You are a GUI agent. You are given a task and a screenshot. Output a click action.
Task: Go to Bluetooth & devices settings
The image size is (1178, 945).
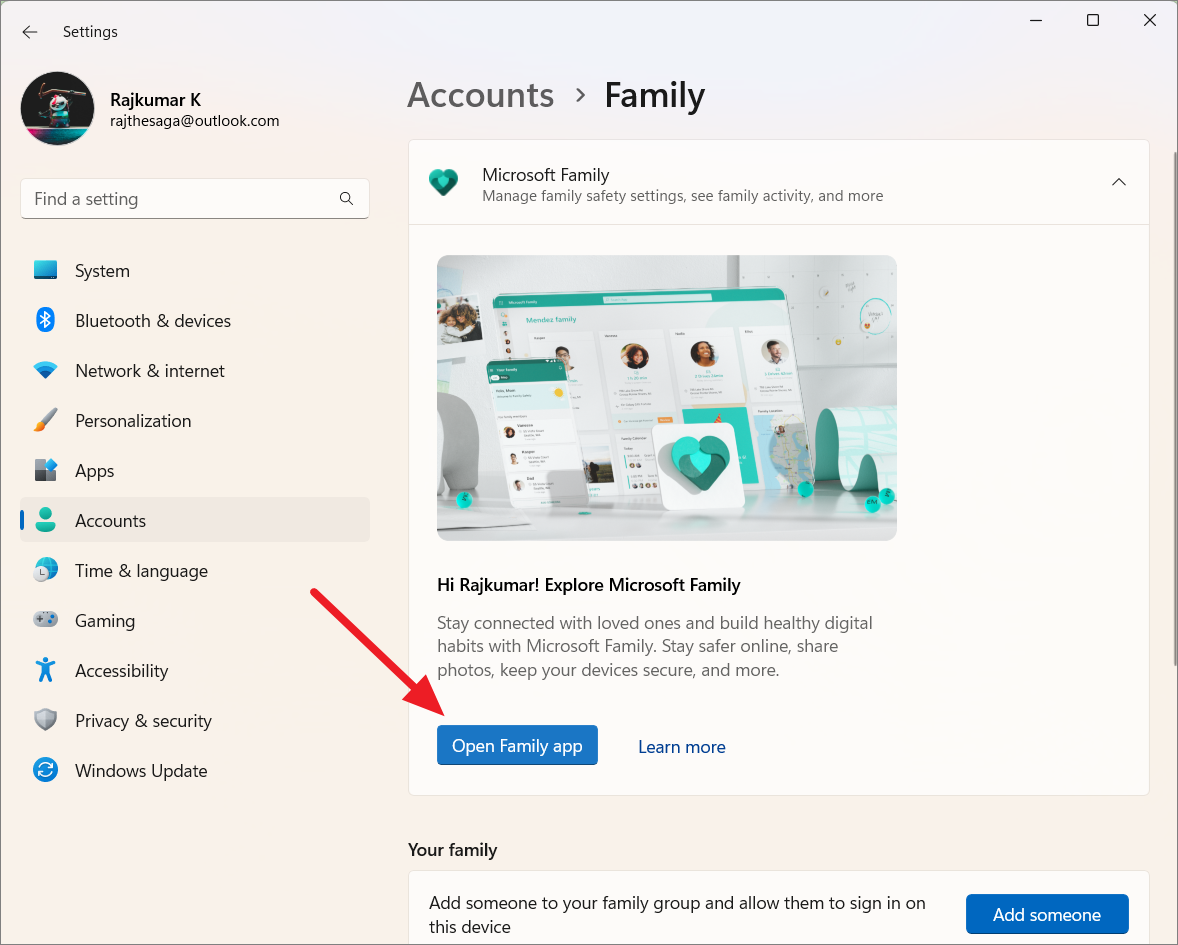[x=195, y=321]
